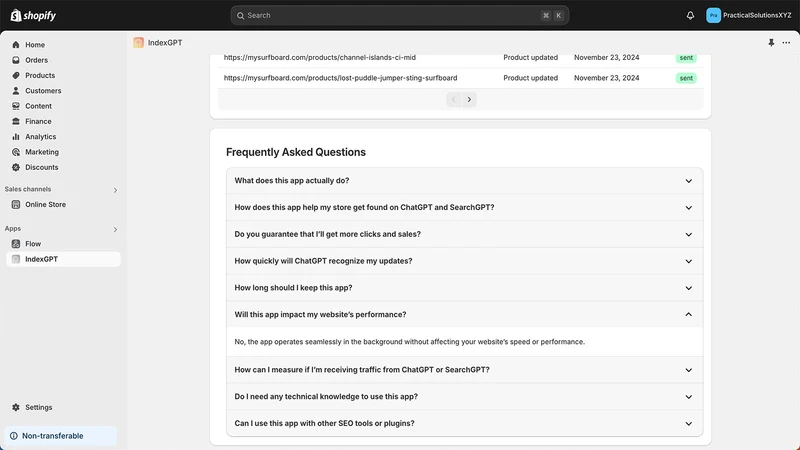Click the Products tag icon
This screenshot has width=800, height=450.
pos(16,76)
